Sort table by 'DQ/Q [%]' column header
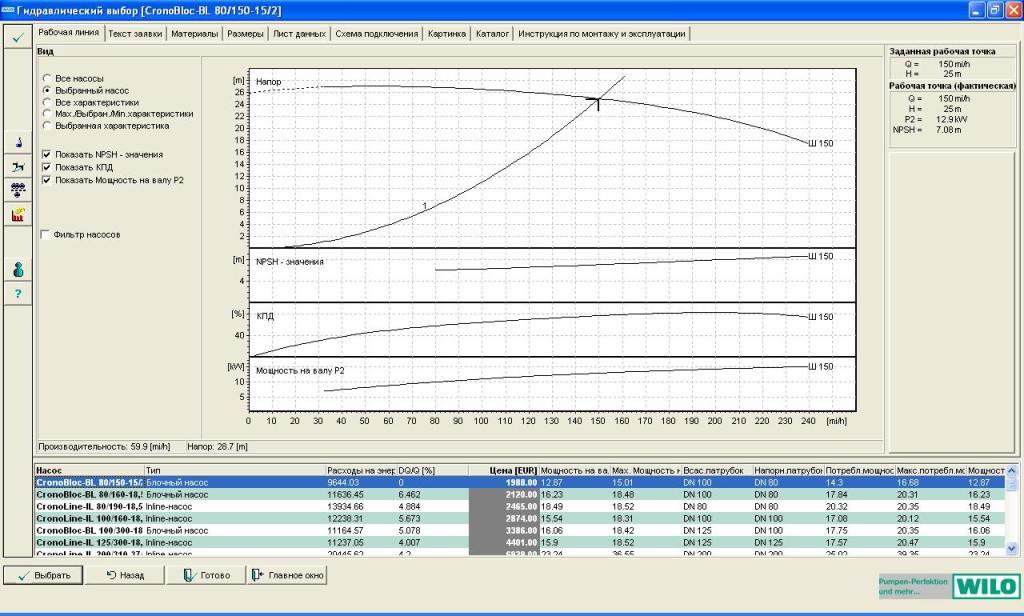Screen dimensions: 1024x616 tap(432, 470)
